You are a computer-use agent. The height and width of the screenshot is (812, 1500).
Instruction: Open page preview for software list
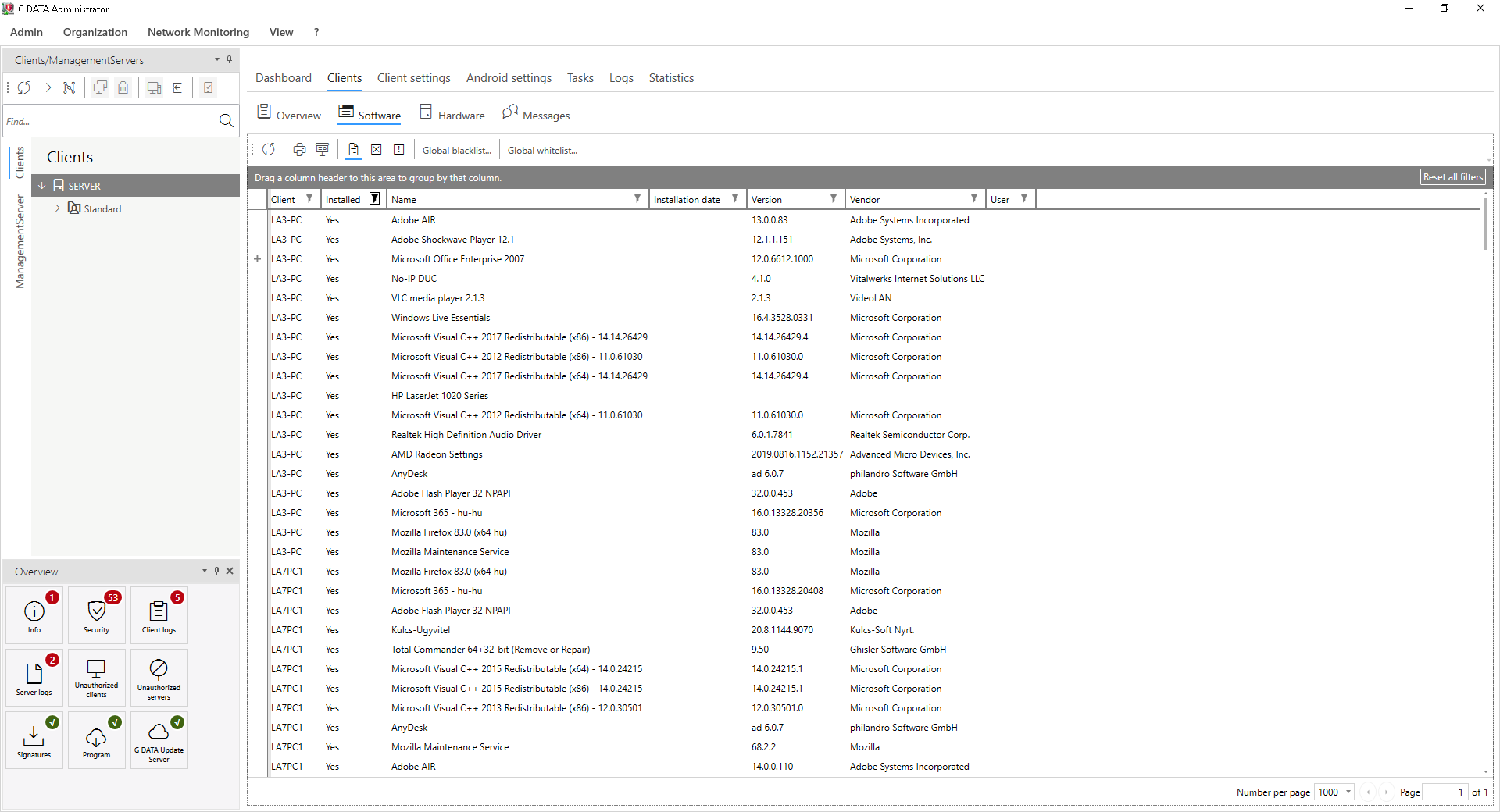pos(322,150)
